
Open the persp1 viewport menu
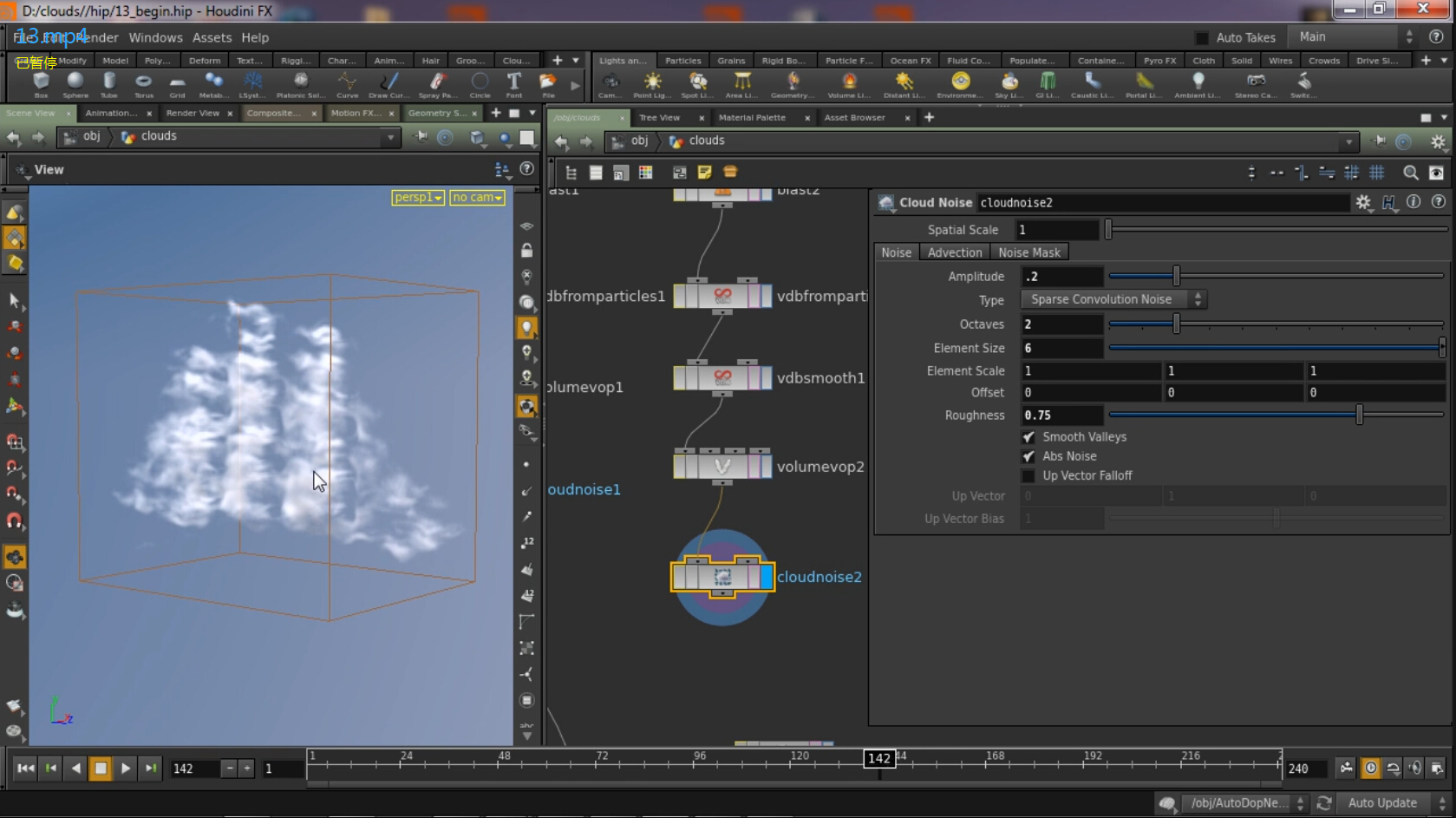click(x=417, y=198)
